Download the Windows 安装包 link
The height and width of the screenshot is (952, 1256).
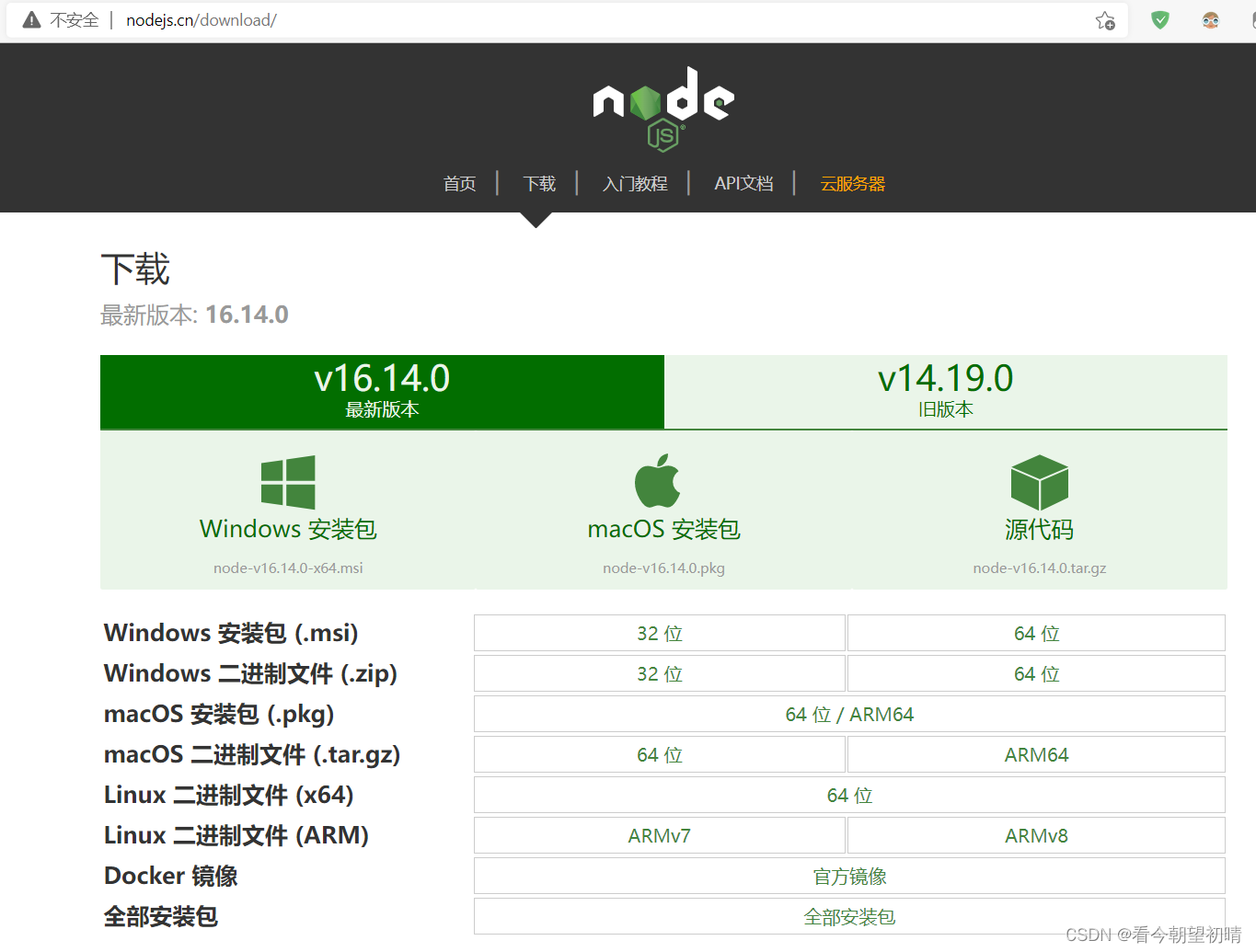coord(288,530)
